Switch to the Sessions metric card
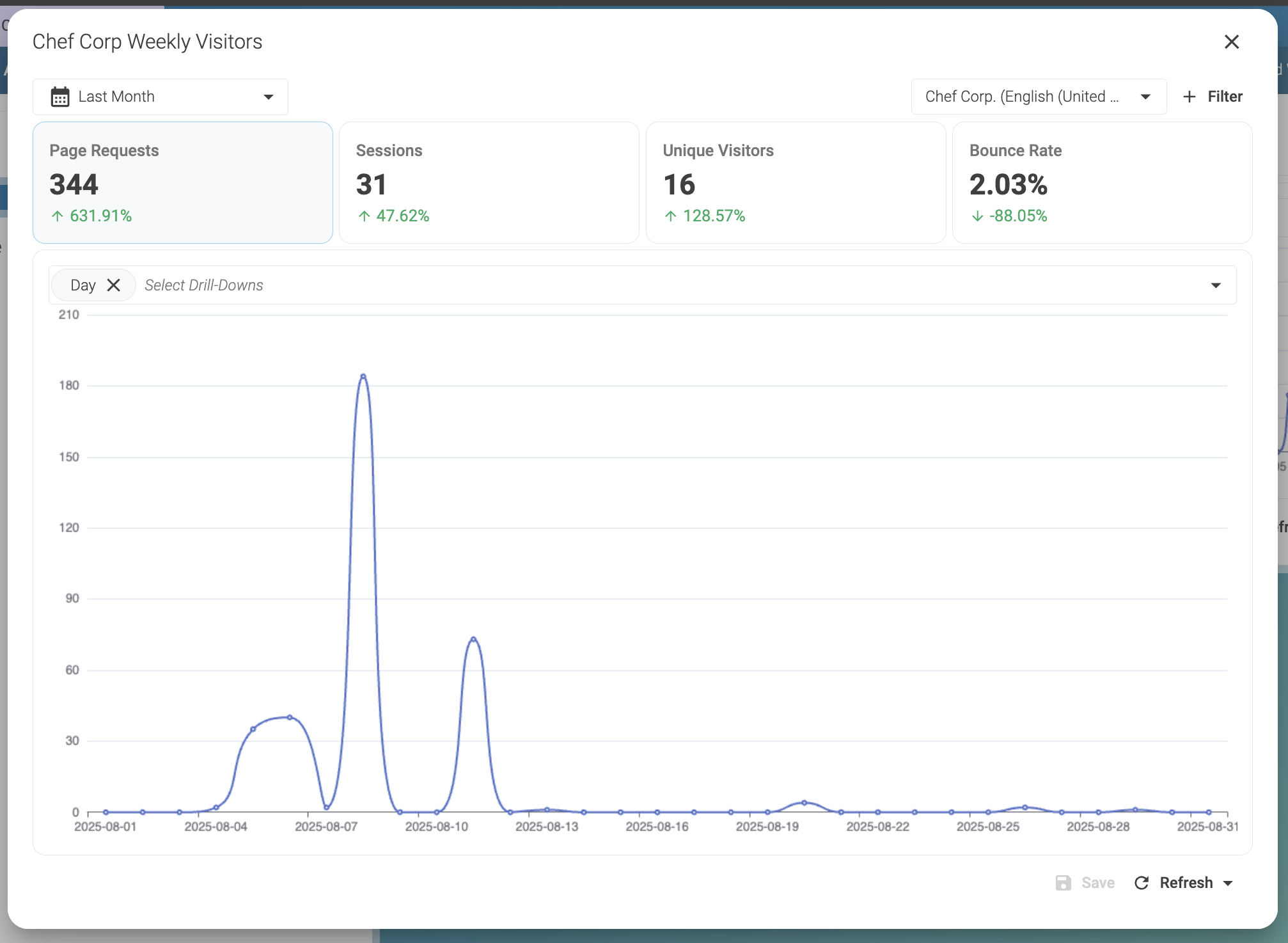Screen dimensions: 1288x943 click(x=489, y=182)
